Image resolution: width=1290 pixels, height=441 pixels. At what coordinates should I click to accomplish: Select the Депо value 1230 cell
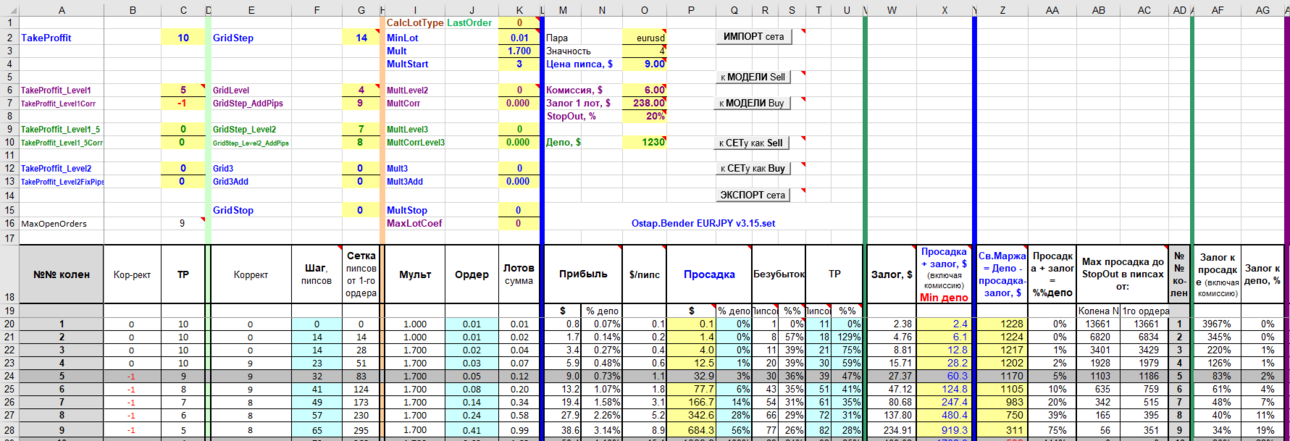pyautogui.click(x=644, y=143)
